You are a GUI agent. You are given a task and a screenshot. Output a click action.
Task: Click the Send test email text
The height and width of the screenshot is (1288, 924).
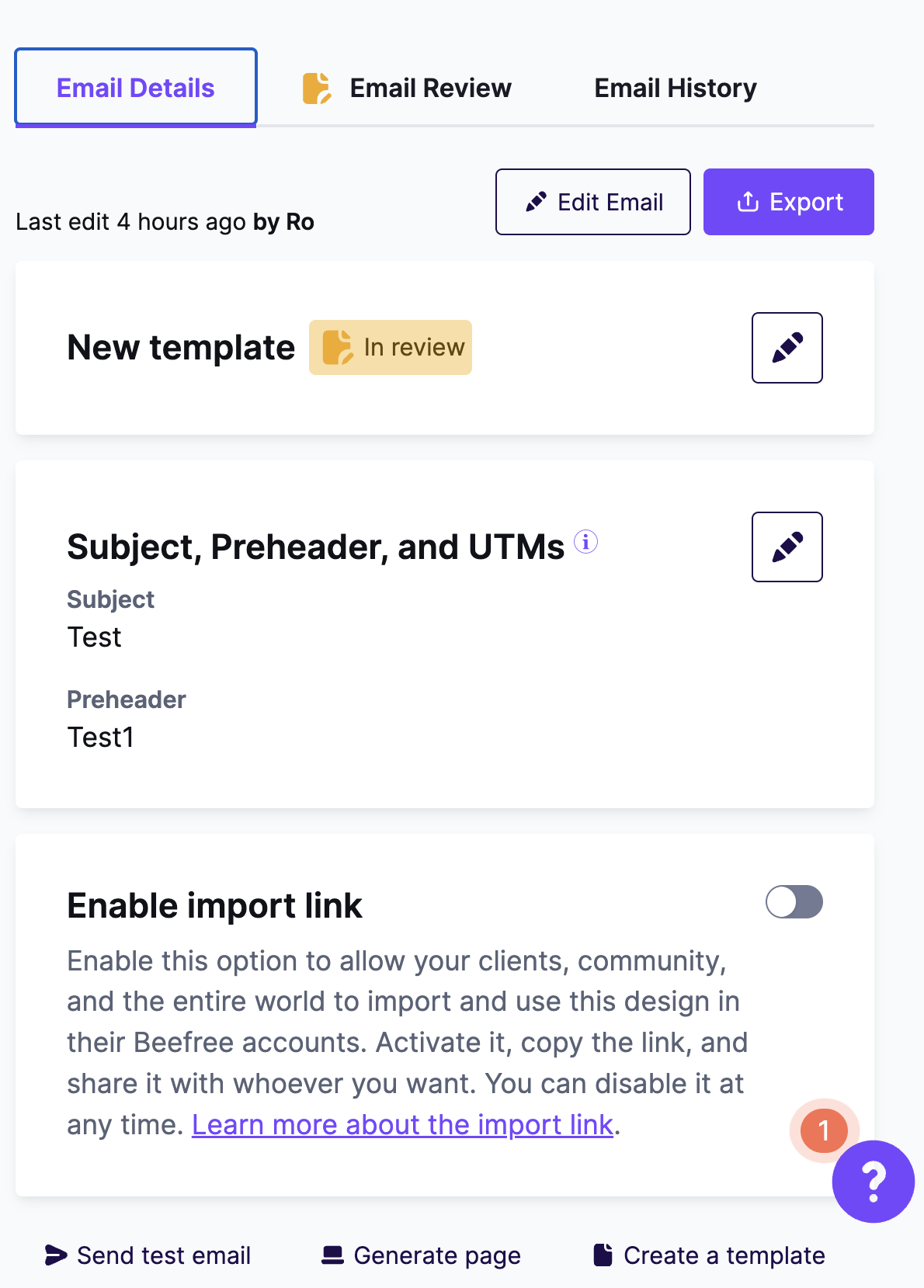164,1255
